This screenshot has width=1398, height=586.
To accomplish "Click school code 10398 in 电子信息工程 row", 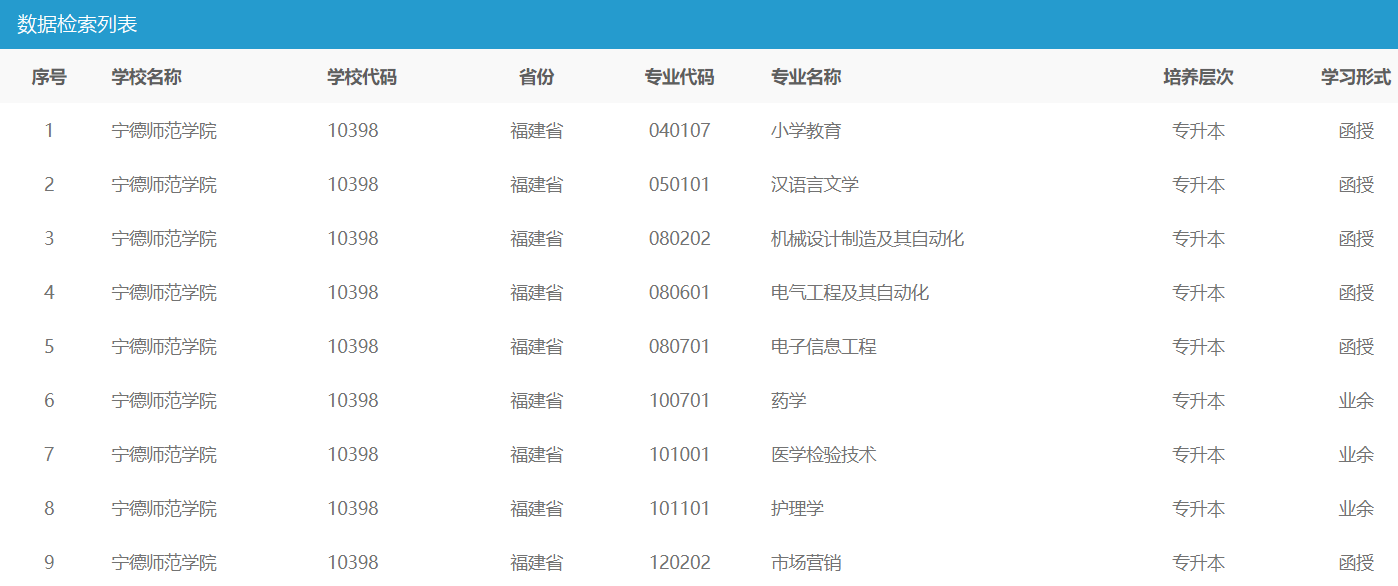I will [x=353, y=347].
